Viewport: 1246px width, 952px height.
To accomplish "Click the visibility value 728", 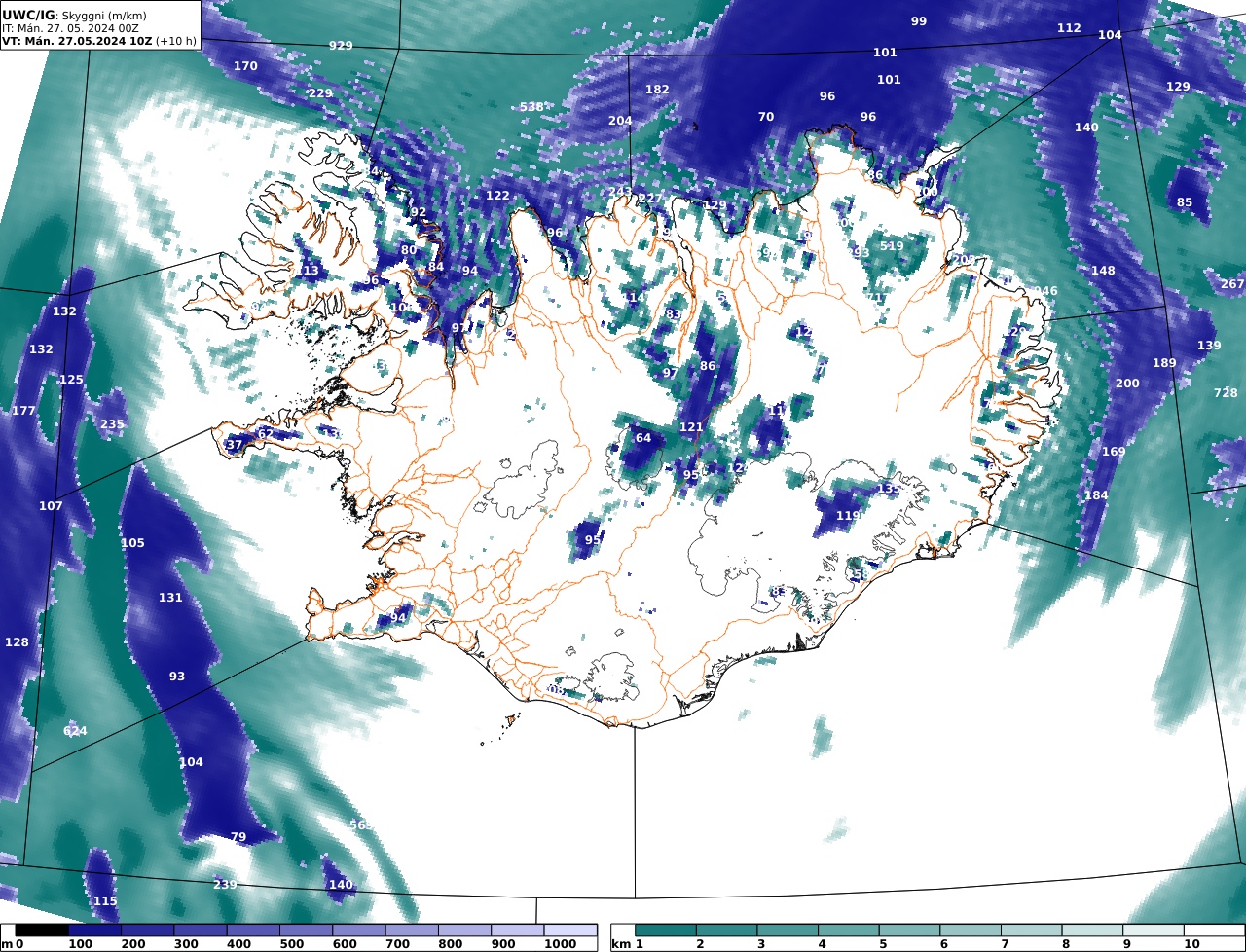I will 1226,393.
